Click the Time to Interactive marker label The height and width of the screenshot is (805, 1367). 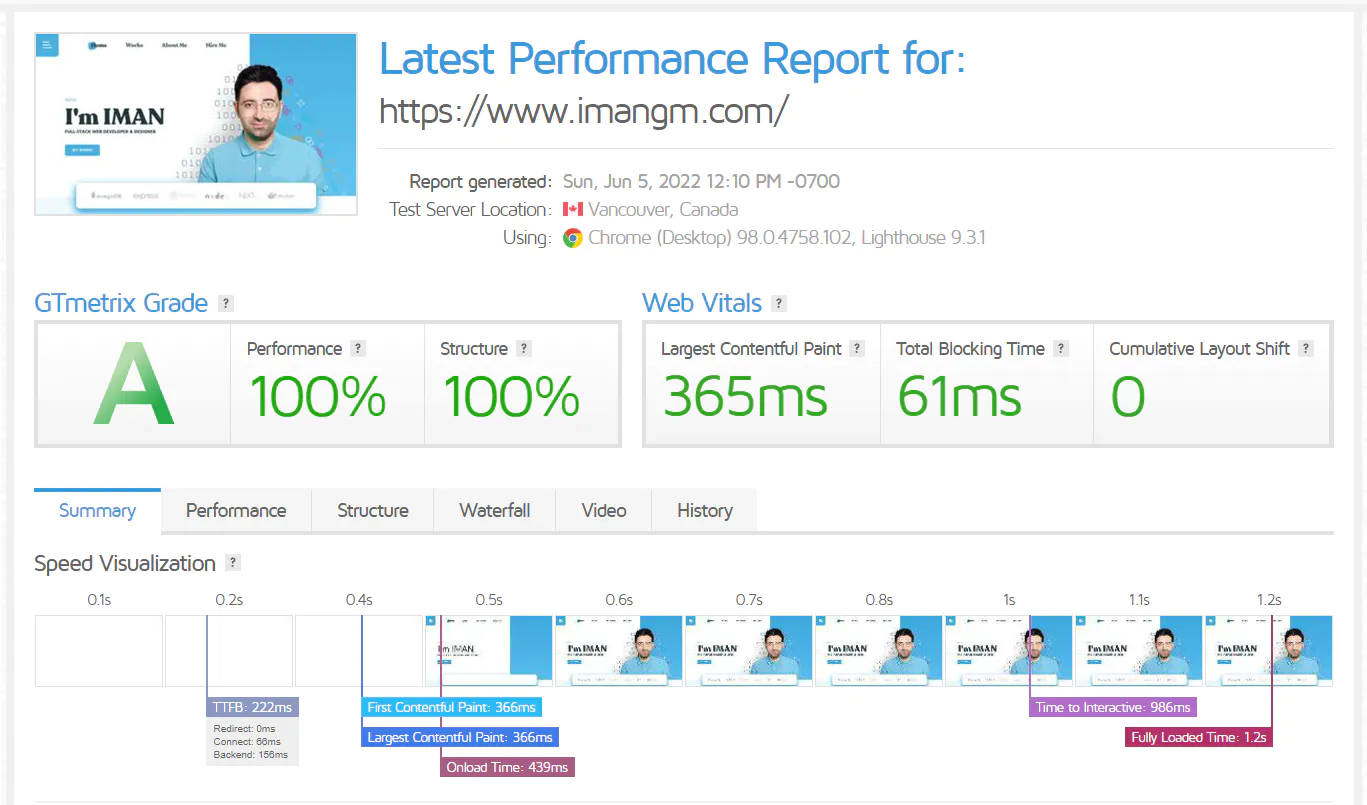(1112, 708)
